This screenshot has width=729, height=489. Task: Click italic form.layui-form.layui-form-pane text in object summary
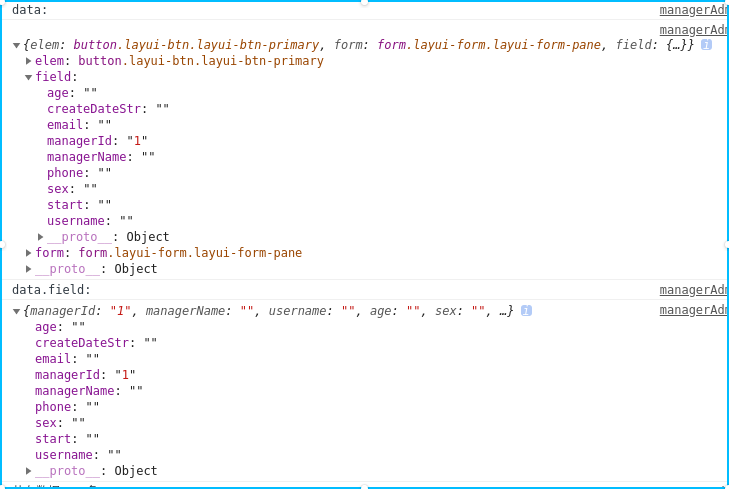click(489, 45)
